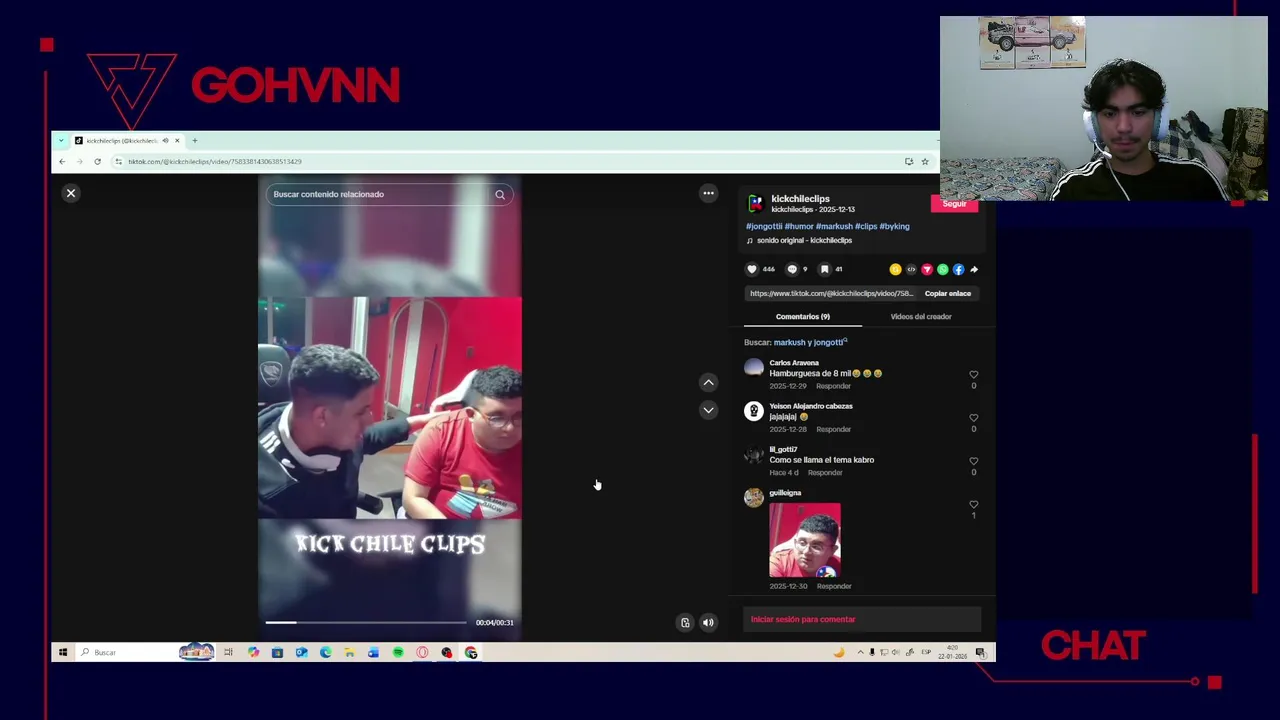
Task: Open the kickchileclips profile avatar
Action: pos(756,203)
